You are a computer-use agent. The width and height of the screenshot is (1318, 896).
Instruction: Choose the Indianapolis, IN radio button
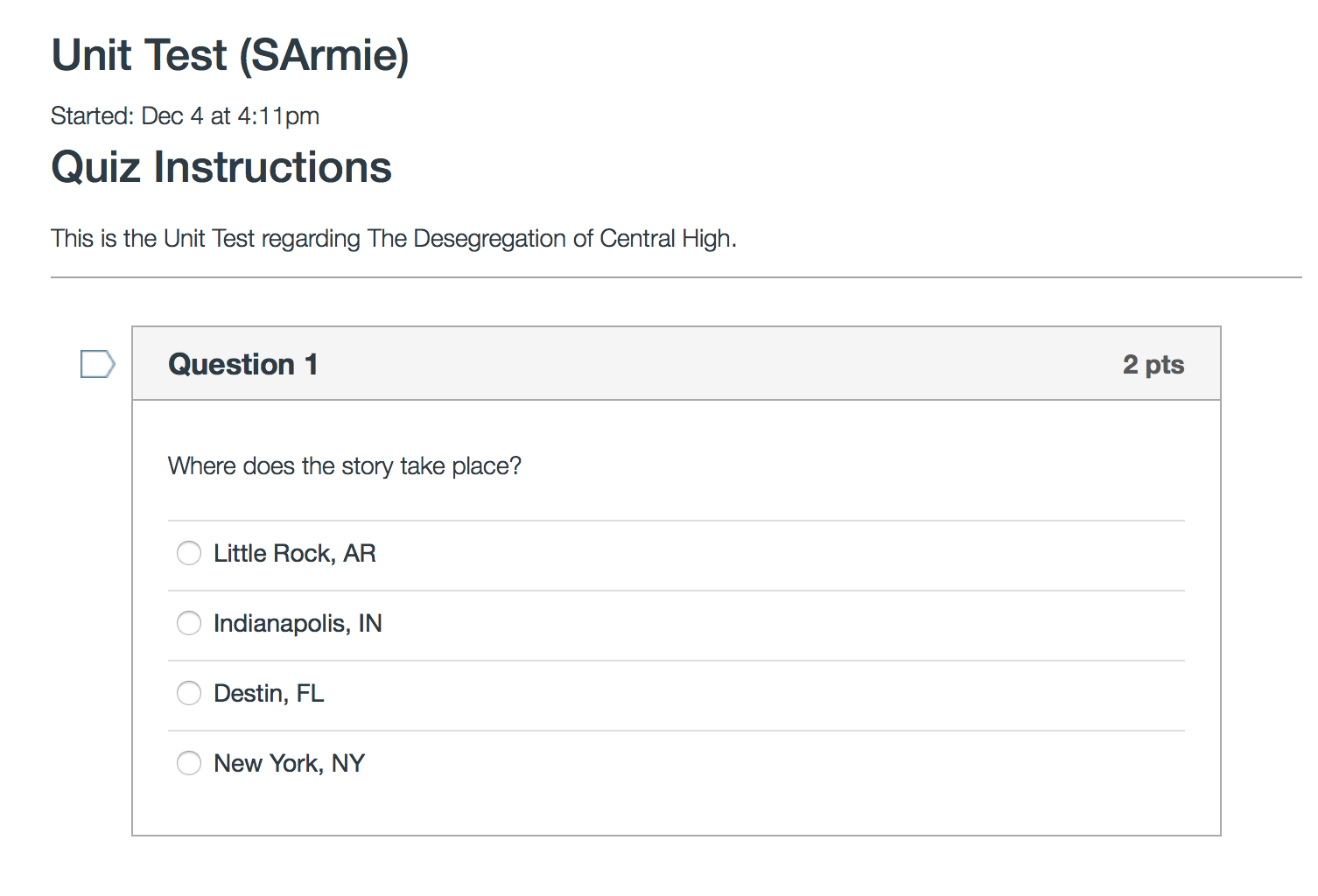pyautogui.click(x=189, y=623)
